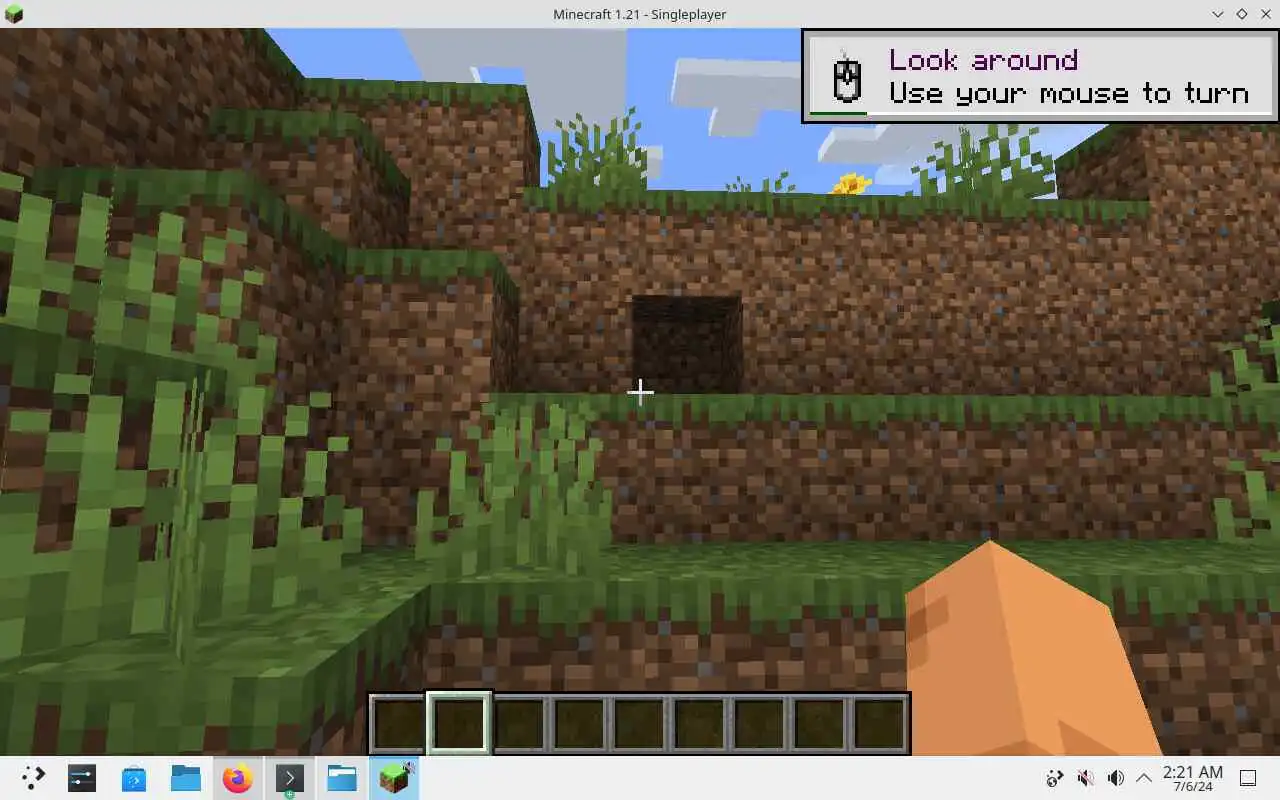Open the blue folder file manager launcher
The image size is (1280, 800).
tap(186, 778)
